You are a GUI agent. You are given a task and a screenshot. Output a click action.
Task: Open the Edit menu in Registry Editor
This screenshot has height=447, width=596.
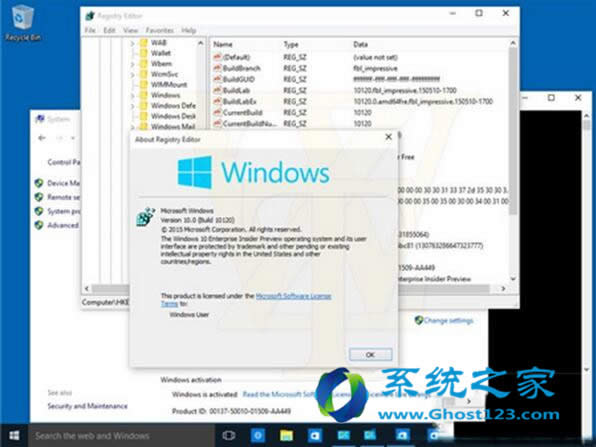coord(109,30)
